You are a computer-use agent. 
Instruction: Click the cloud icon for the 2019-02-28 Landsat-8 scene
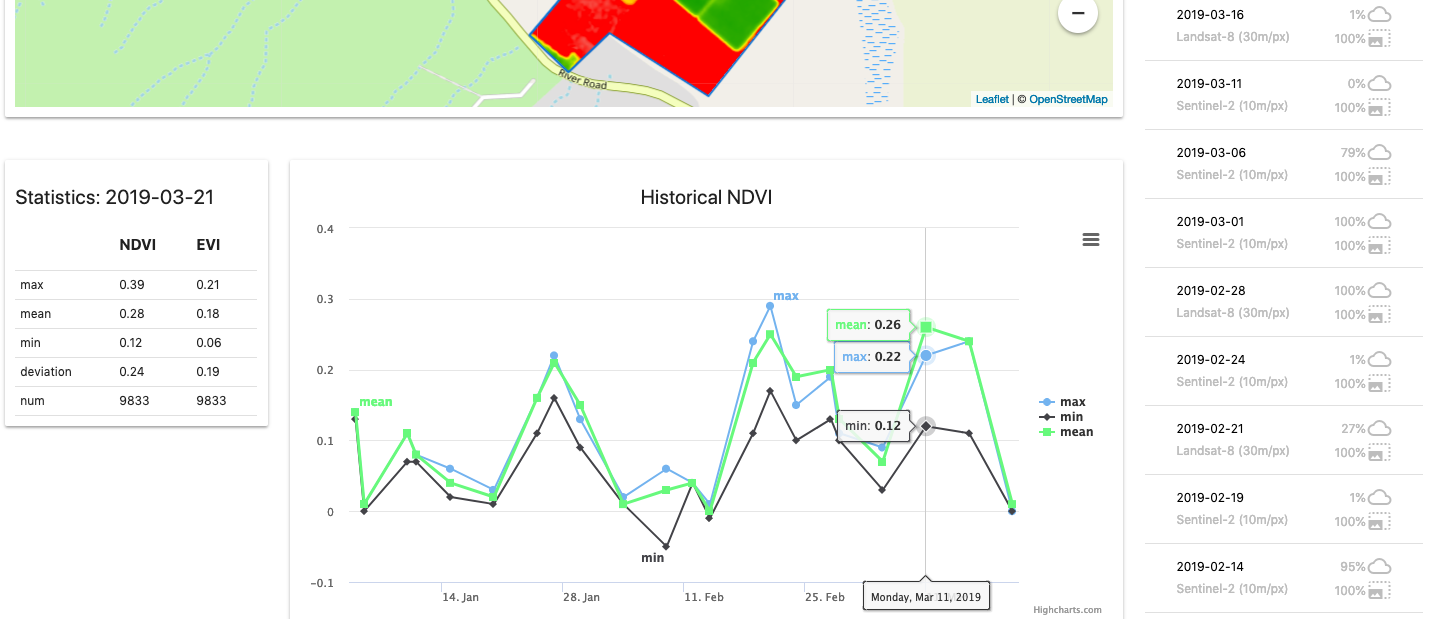click(x=1381, y=290)
